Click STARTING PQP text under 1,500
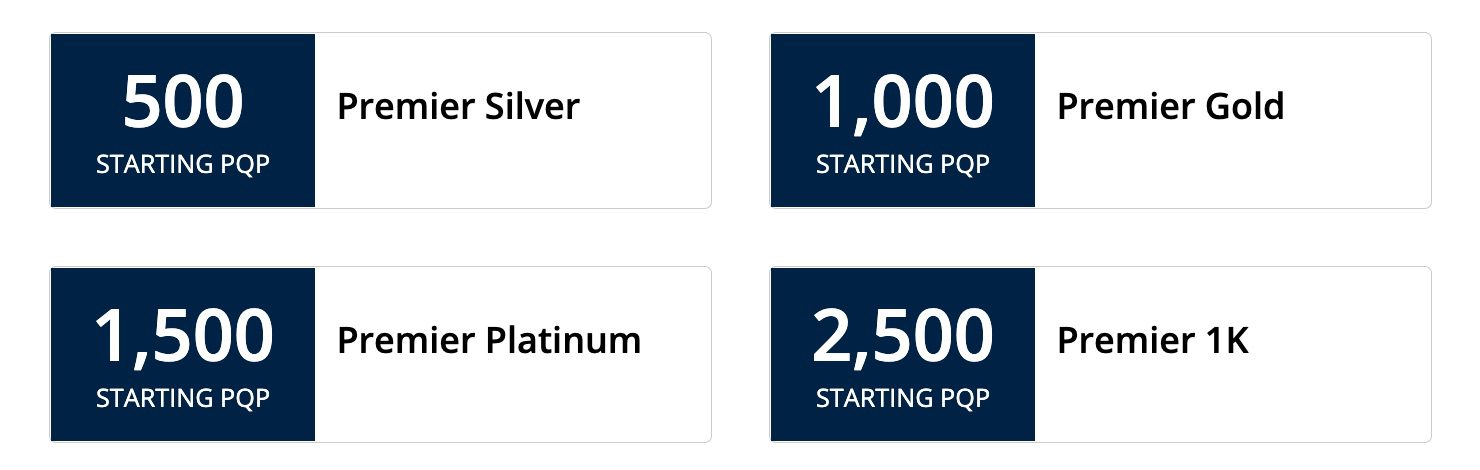This screenshot has height=470, width=1480. tap(183, 399)
